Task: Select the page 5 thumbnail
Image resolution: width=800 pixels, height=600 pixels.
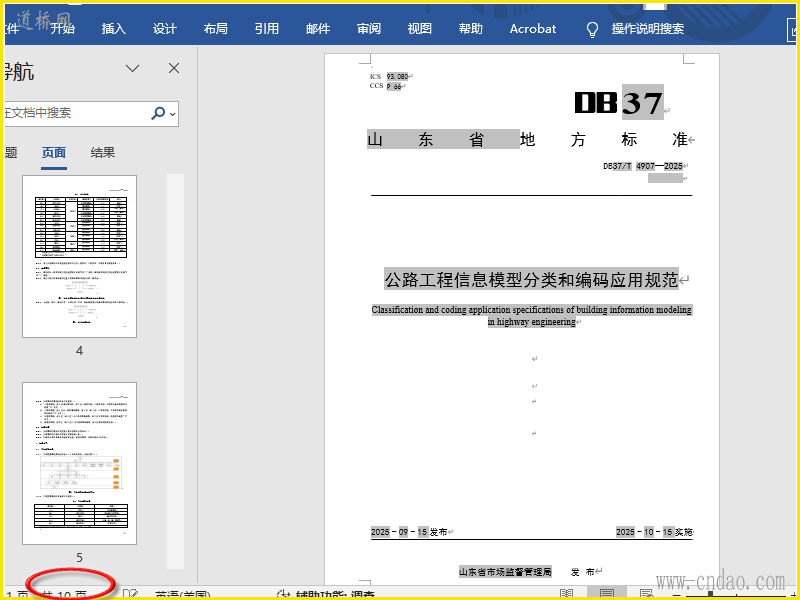Action: point(80,463)
